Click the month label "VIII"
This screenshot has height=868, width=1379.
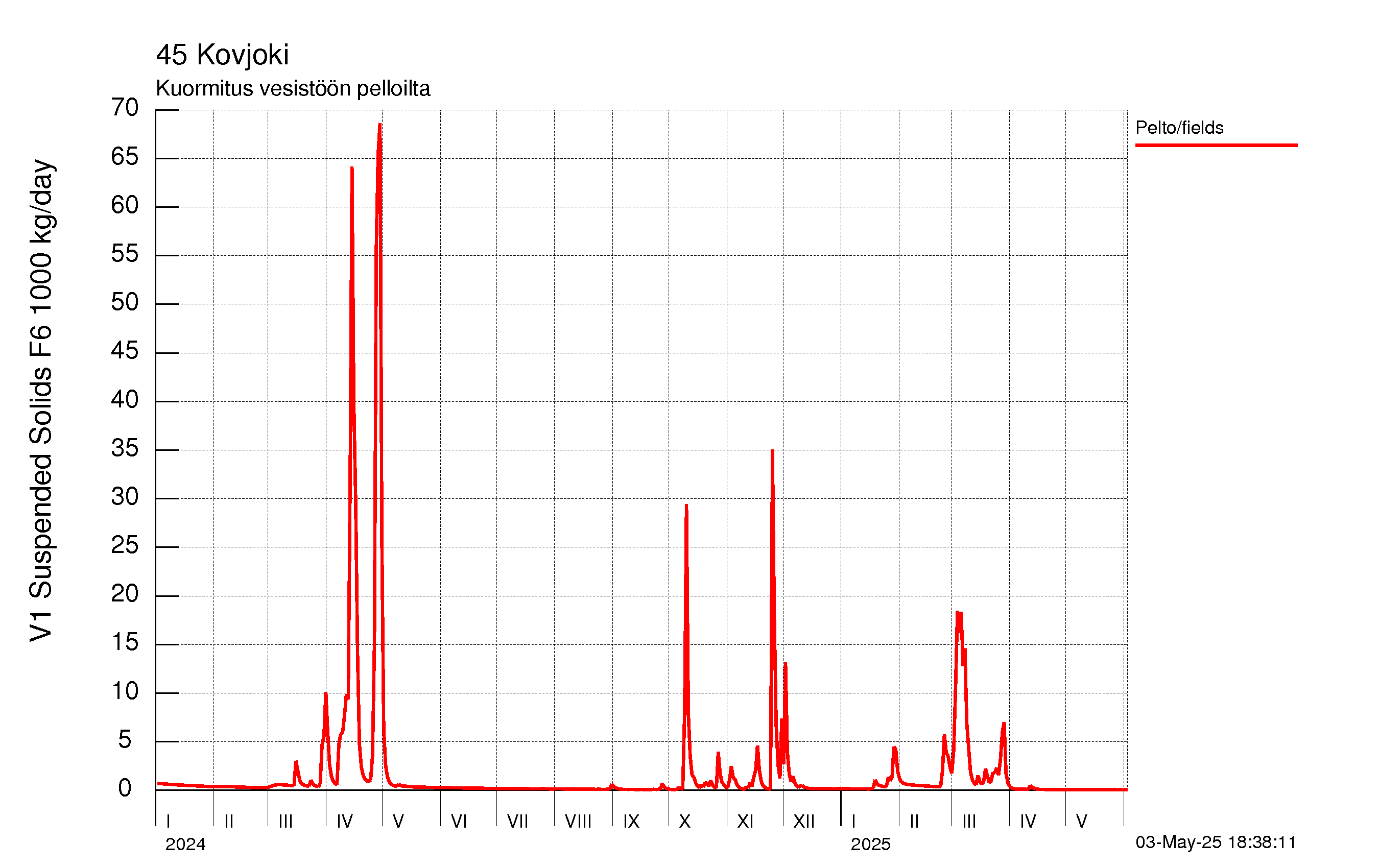(x=578, y=821)
